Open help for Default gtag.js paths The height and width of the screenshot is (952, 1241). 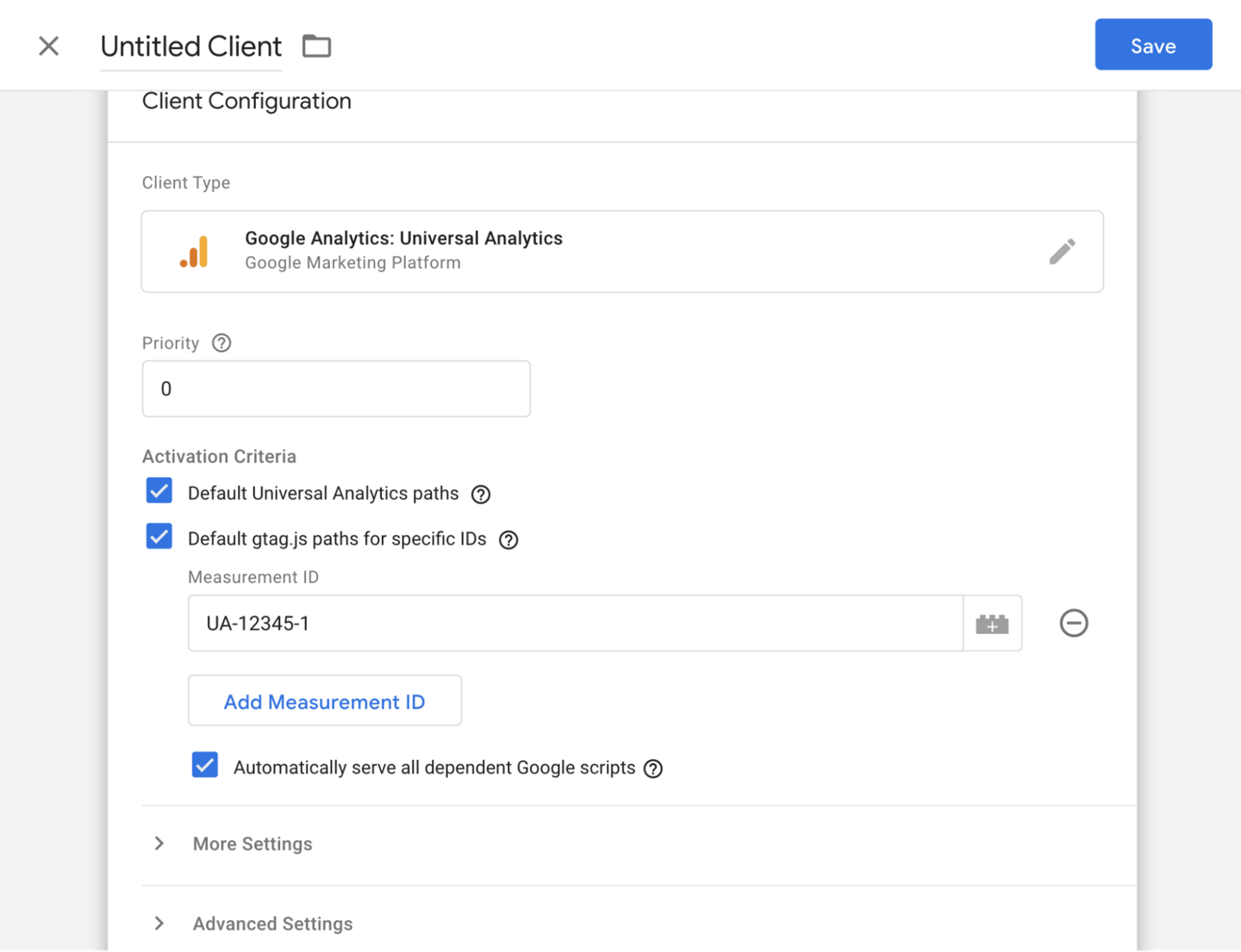point(508,540)
